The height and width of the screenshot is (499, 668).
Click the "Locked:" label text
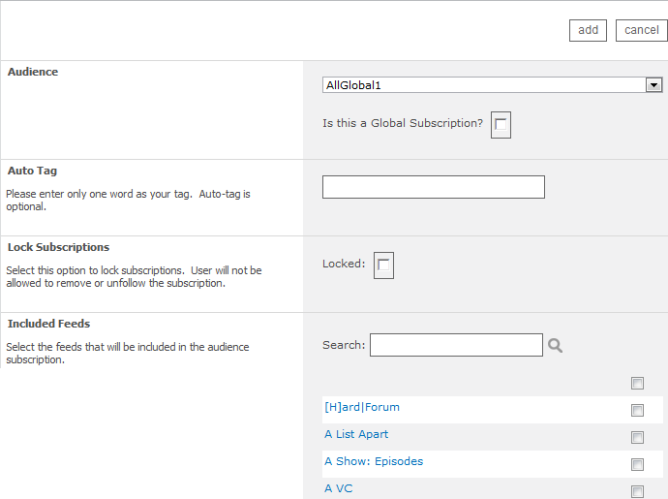click(343, 264)
